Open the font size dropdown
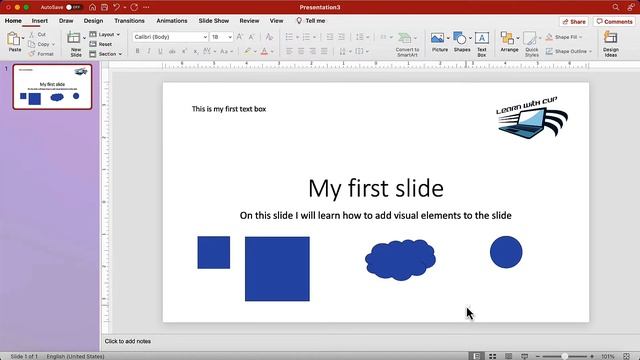This screenshot has height=360, width=640. [x=230, y=37]
